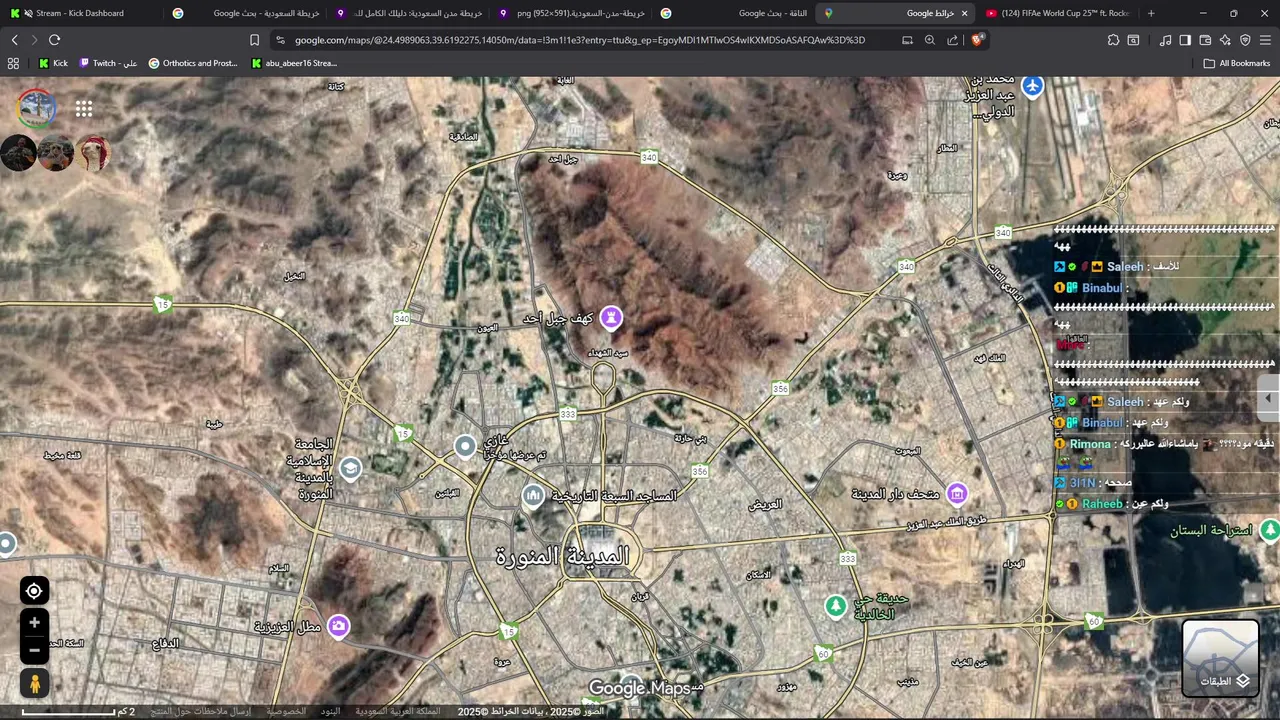Open Brave Wallet icon
The height and width of the screenshot is (720, 1280).
pyautogui.click(x=1205, y=40)
